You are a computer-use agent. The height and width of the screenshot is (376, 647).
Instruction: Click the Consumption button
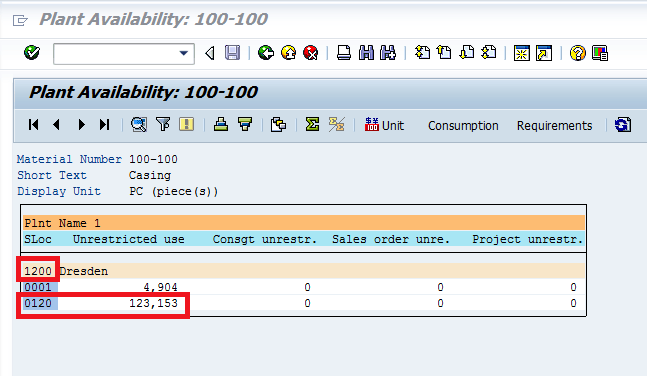click(463, 125)
